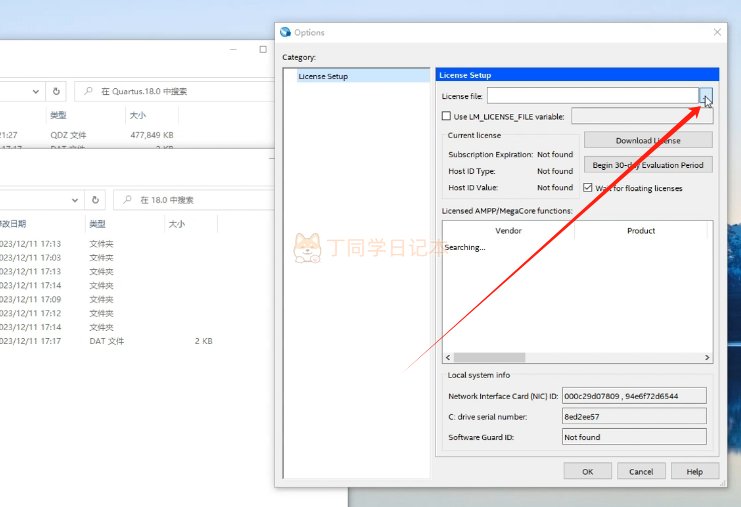The width and height of the screenshot is (741, 507).
Task: Select folder row dated 2023/12/11 17:12
Action: (135, 313)
